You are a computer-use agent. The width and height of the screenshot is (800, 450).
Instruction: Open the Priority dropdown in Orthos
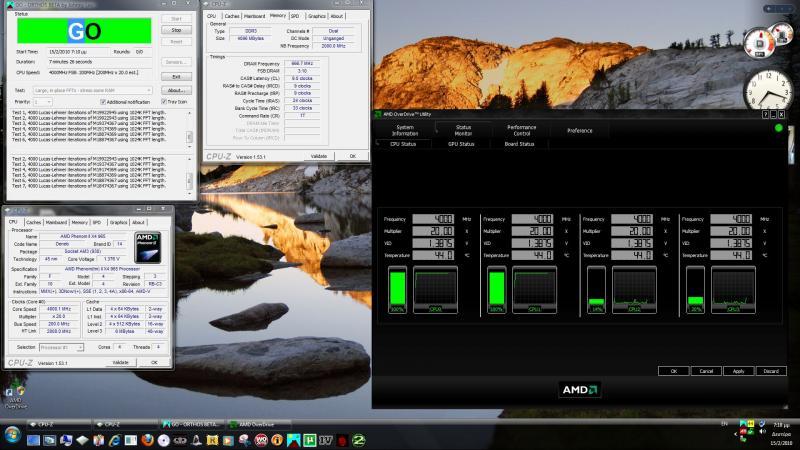point(43,102)
